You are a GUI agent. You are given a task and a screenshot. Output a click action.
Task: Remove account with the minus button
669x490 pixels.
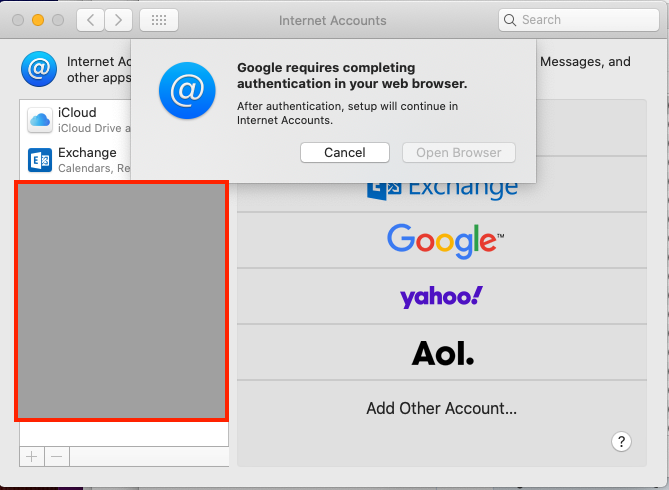point(57,457)
